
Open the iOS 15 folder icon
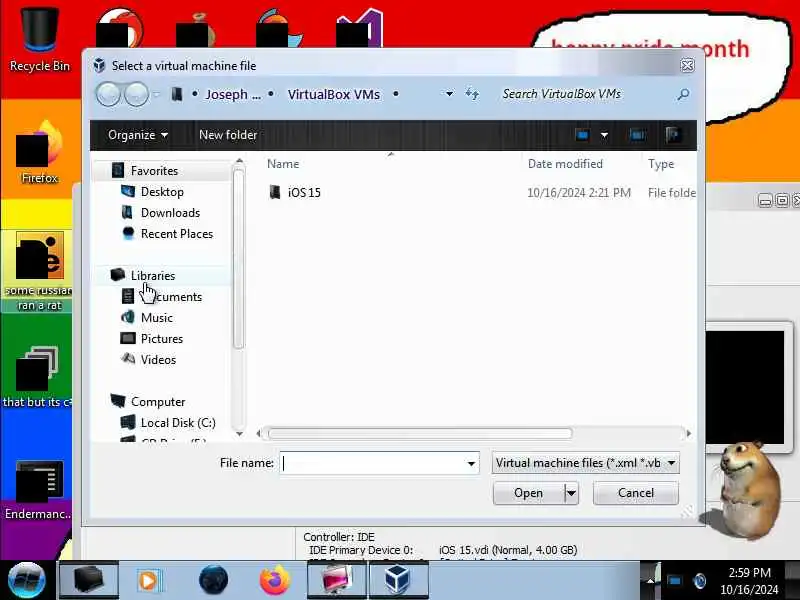(274, 192)
